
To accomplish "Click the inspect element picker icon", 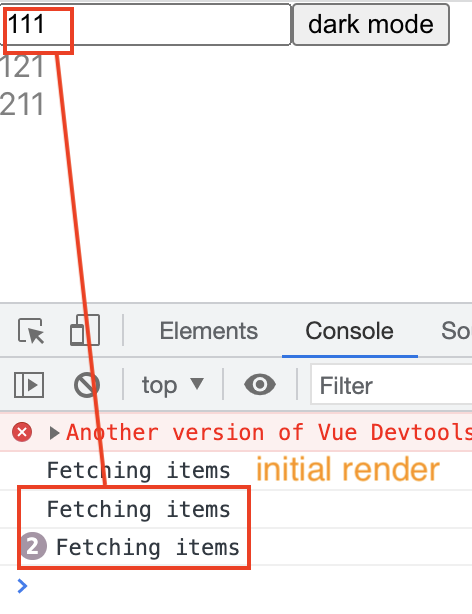I will click(x=31, y=331).
